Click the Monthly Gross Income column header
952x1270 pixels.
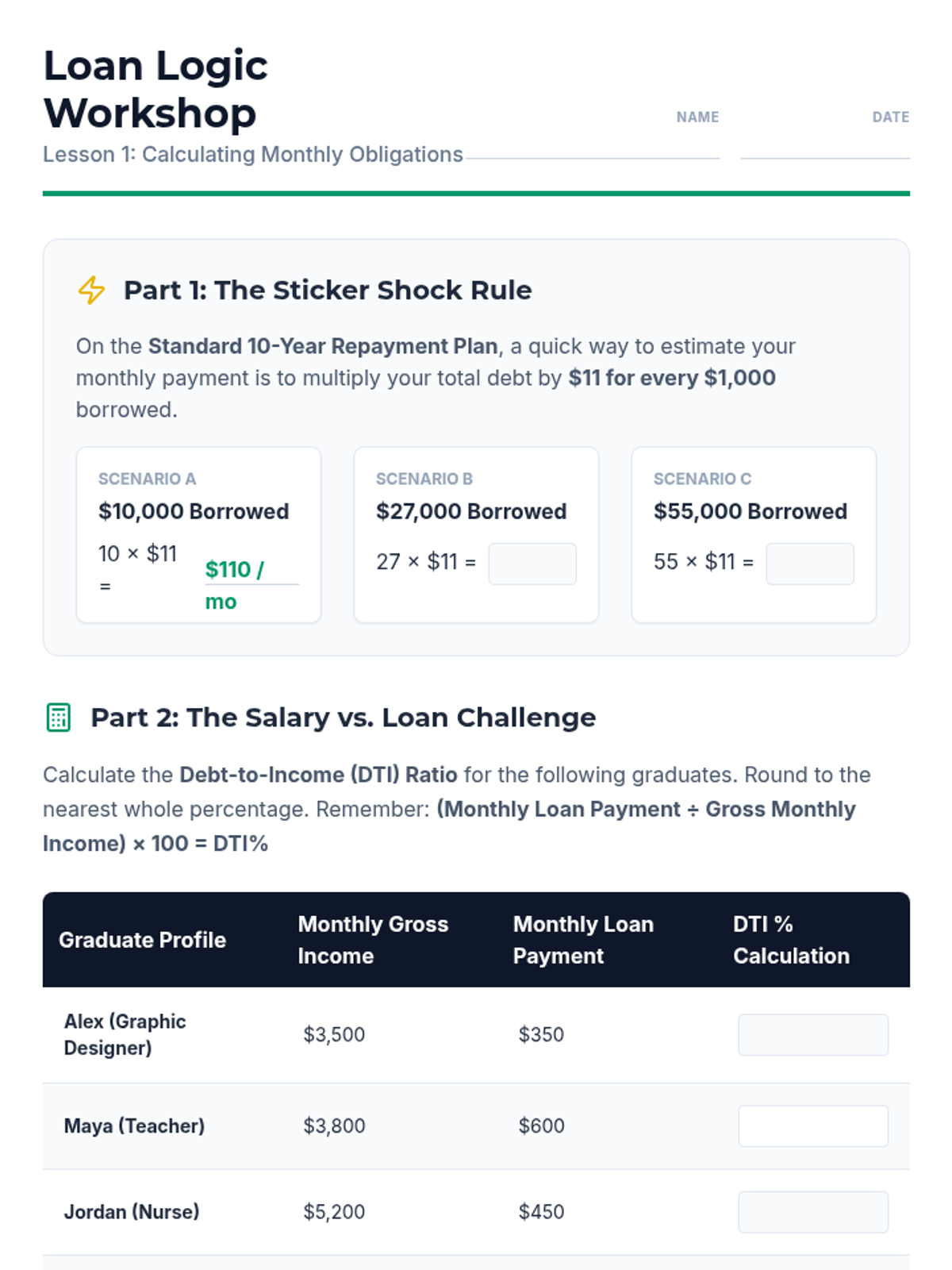373,940
